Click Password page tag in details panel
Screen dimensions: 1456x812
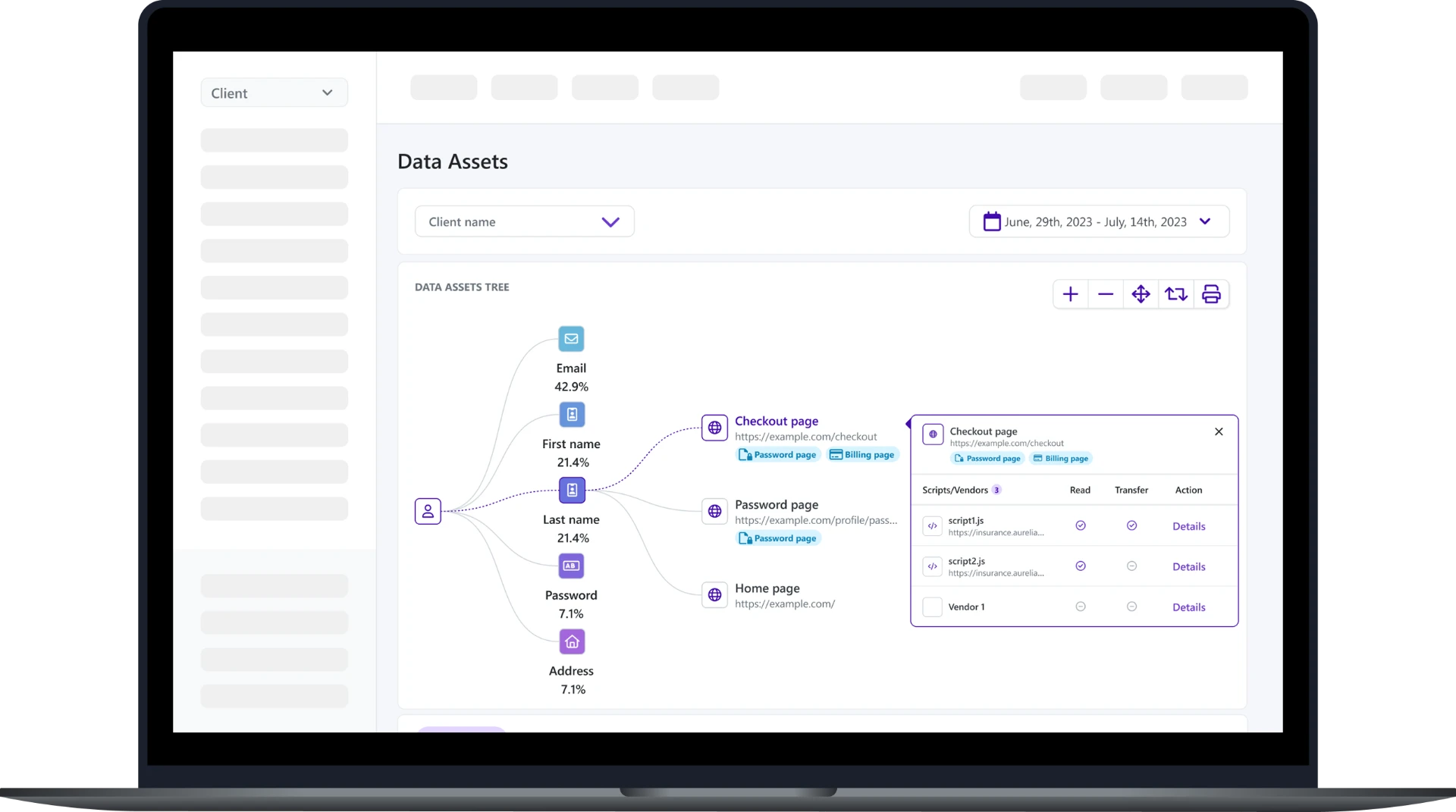tap(987, 459)
